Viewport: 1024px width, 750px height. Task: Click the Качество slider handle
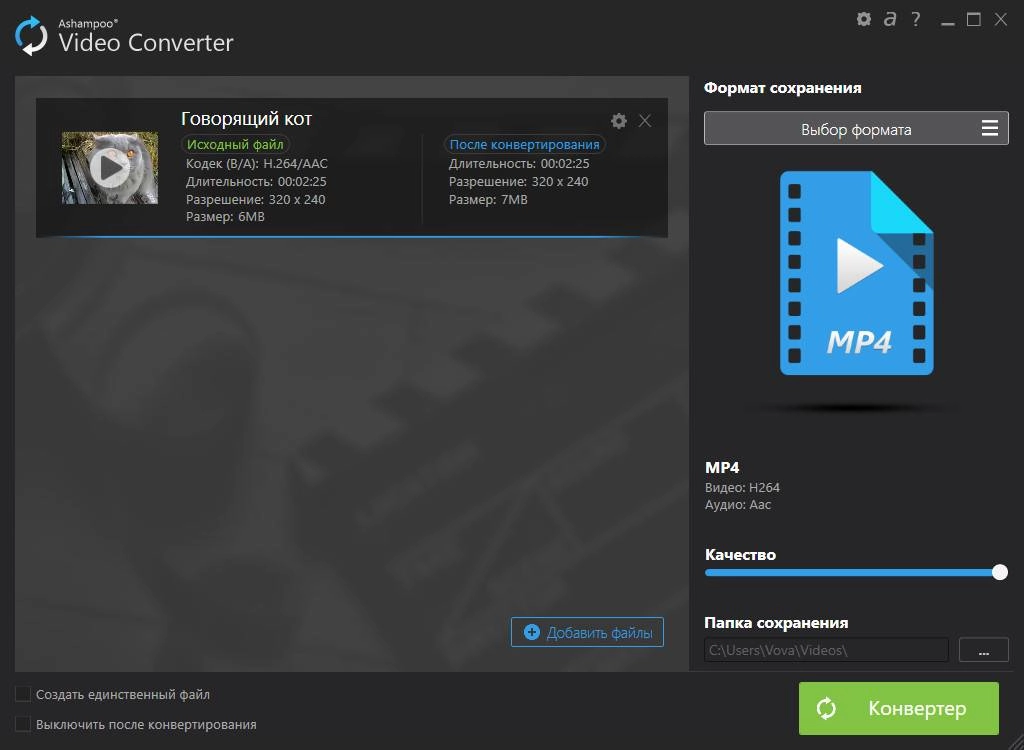pos(1000,572)
